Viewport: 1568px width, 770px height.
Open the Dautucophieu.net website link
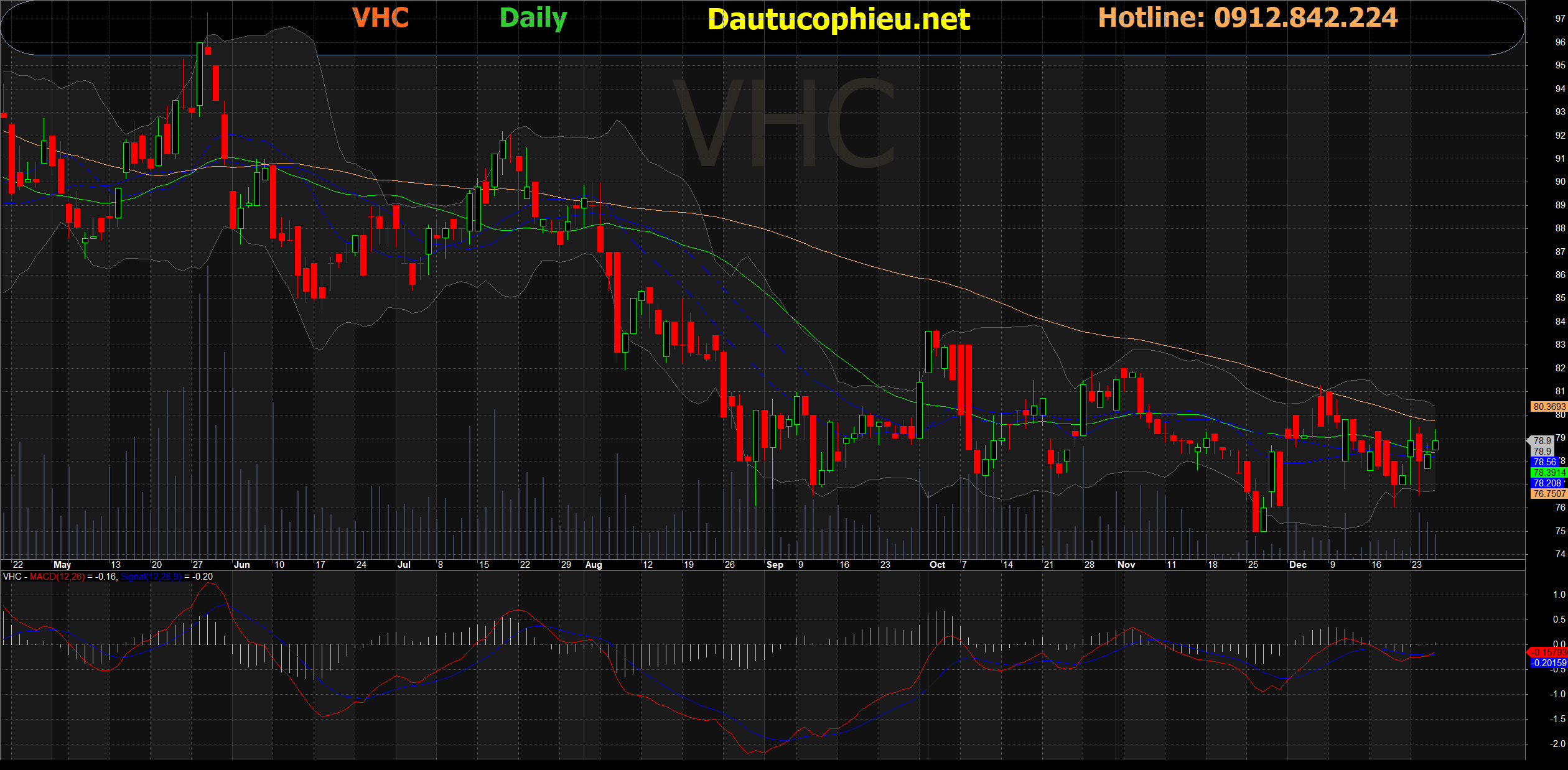coord(838,19)
